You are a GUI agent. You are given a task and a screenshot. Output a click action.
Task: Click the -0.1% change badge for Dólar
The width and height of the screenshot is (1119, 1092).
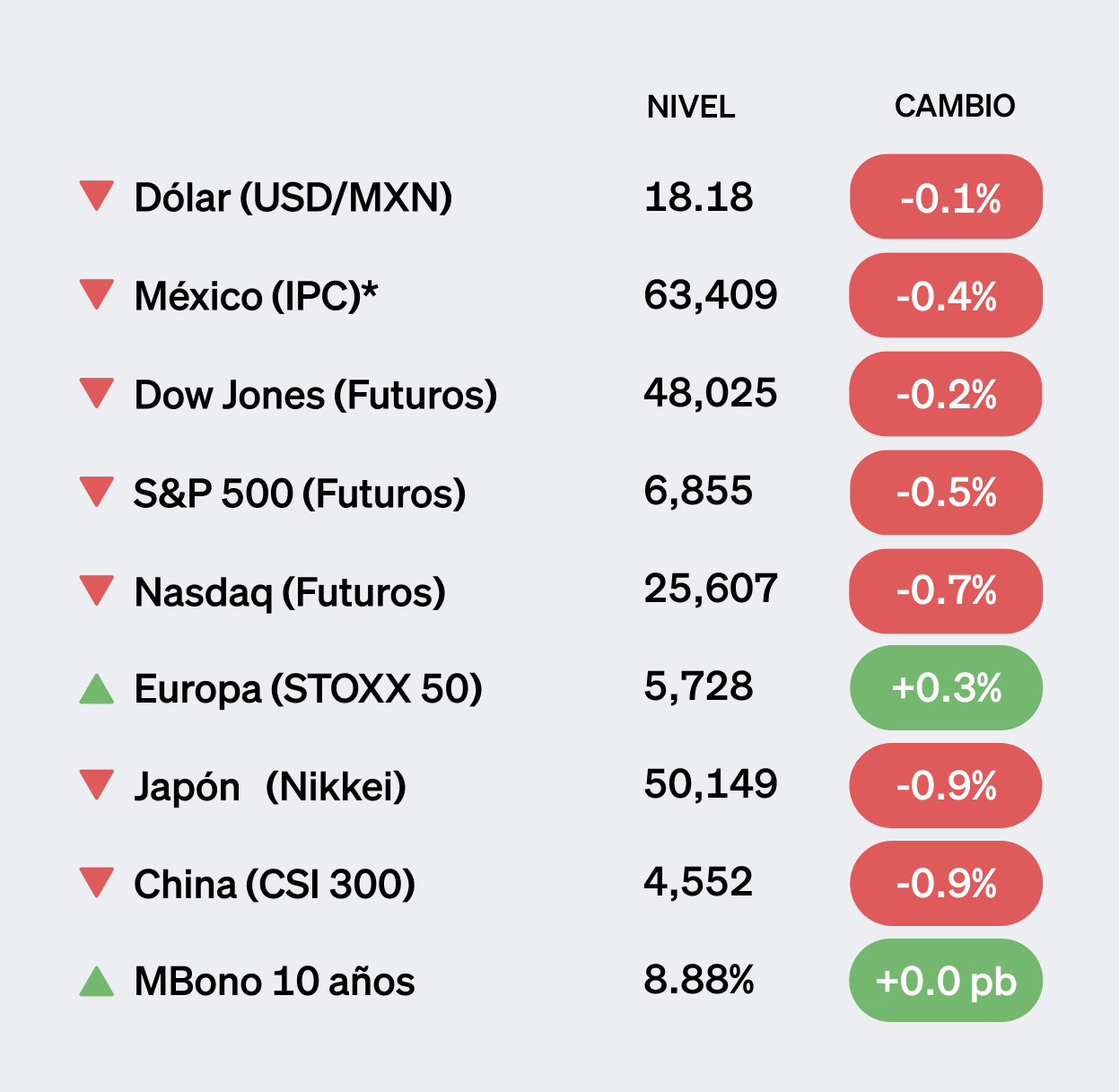(946, 197)
